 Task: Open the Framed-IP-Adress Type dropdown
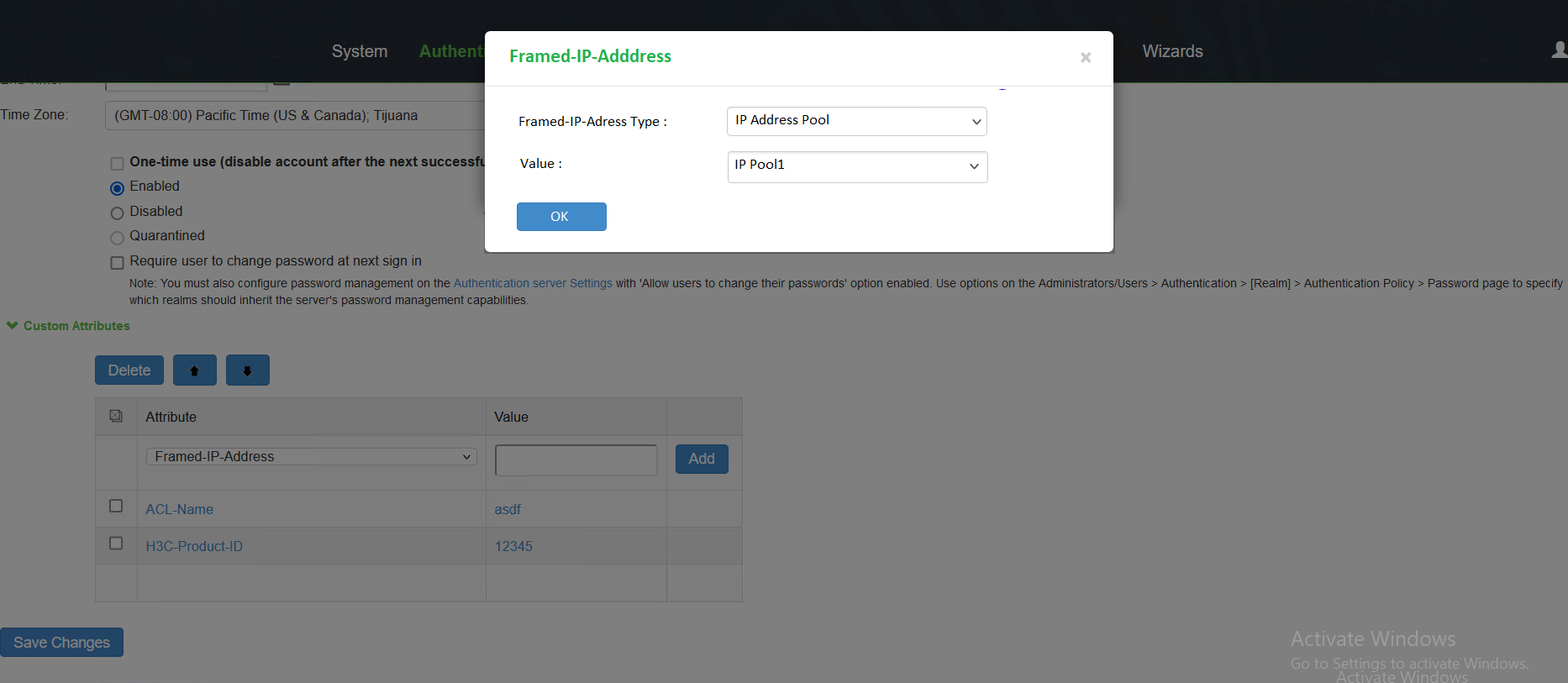tap(855, 121)
